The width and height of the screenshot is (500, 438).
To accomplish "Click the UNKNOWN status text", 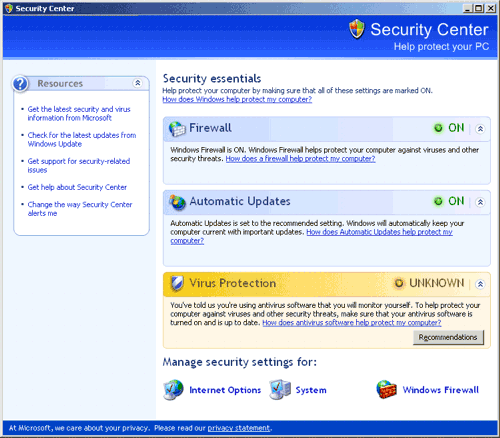I will 437,283.
